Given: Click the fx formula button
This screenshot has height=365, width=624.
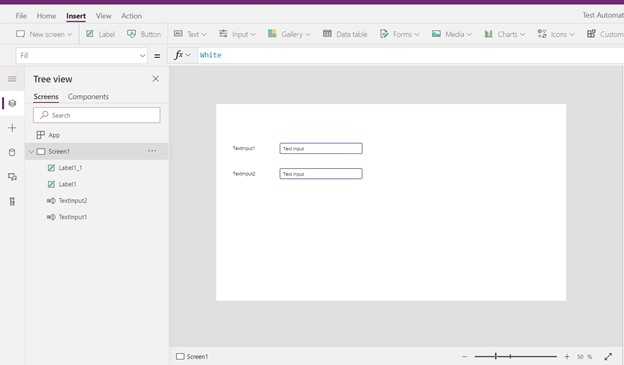Looking at the screenshot, I should [182, 55].
